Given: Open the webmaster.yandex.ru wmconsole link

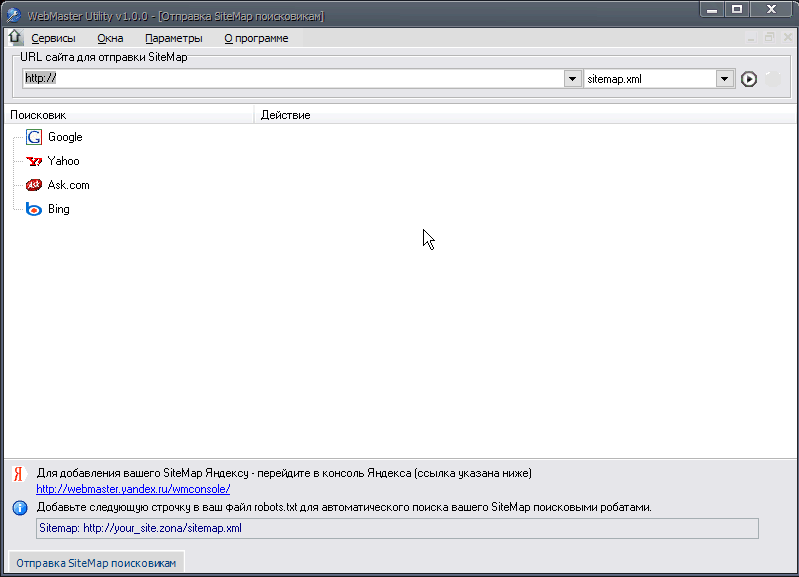Looking at the screenshot, I should click(x=133, y=490).
